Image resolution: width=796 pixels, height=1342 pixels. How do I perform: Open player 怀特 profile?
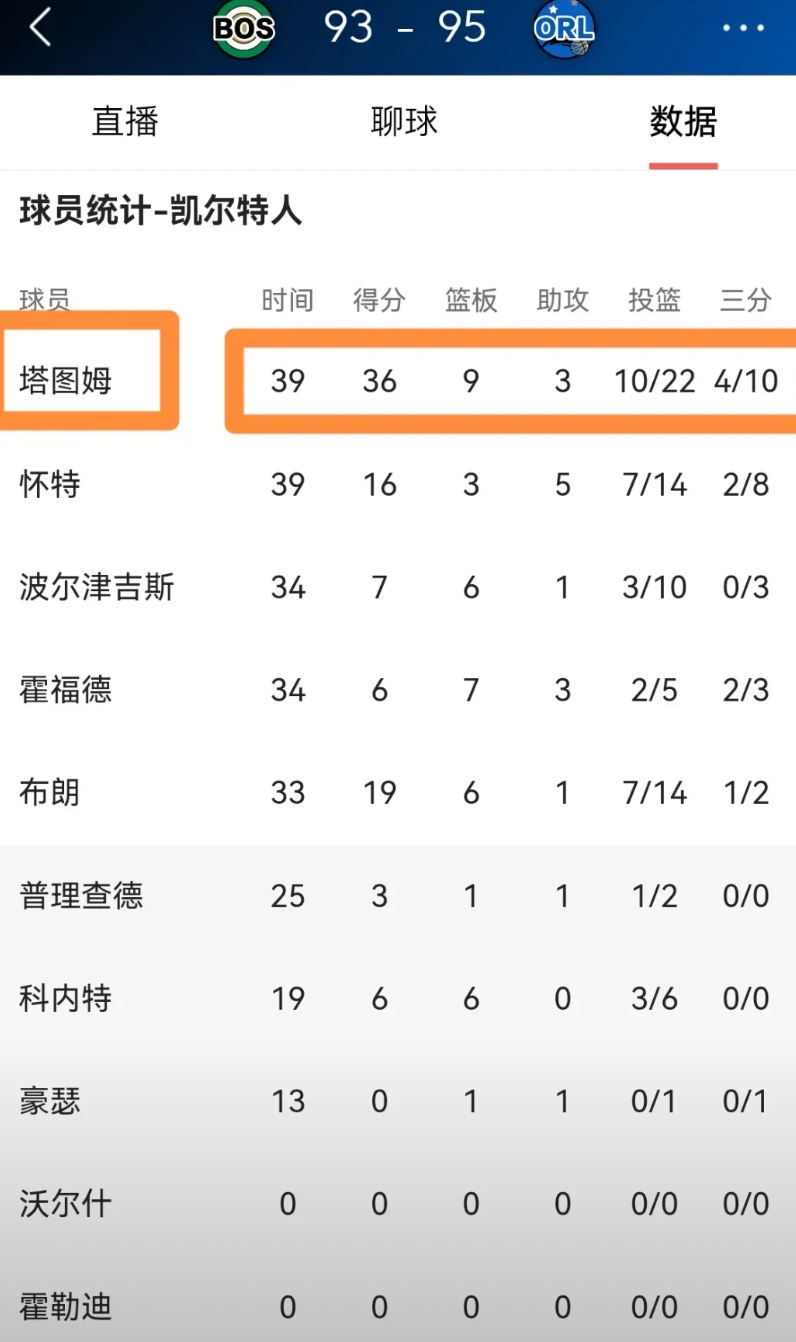[x=50, y=485]
